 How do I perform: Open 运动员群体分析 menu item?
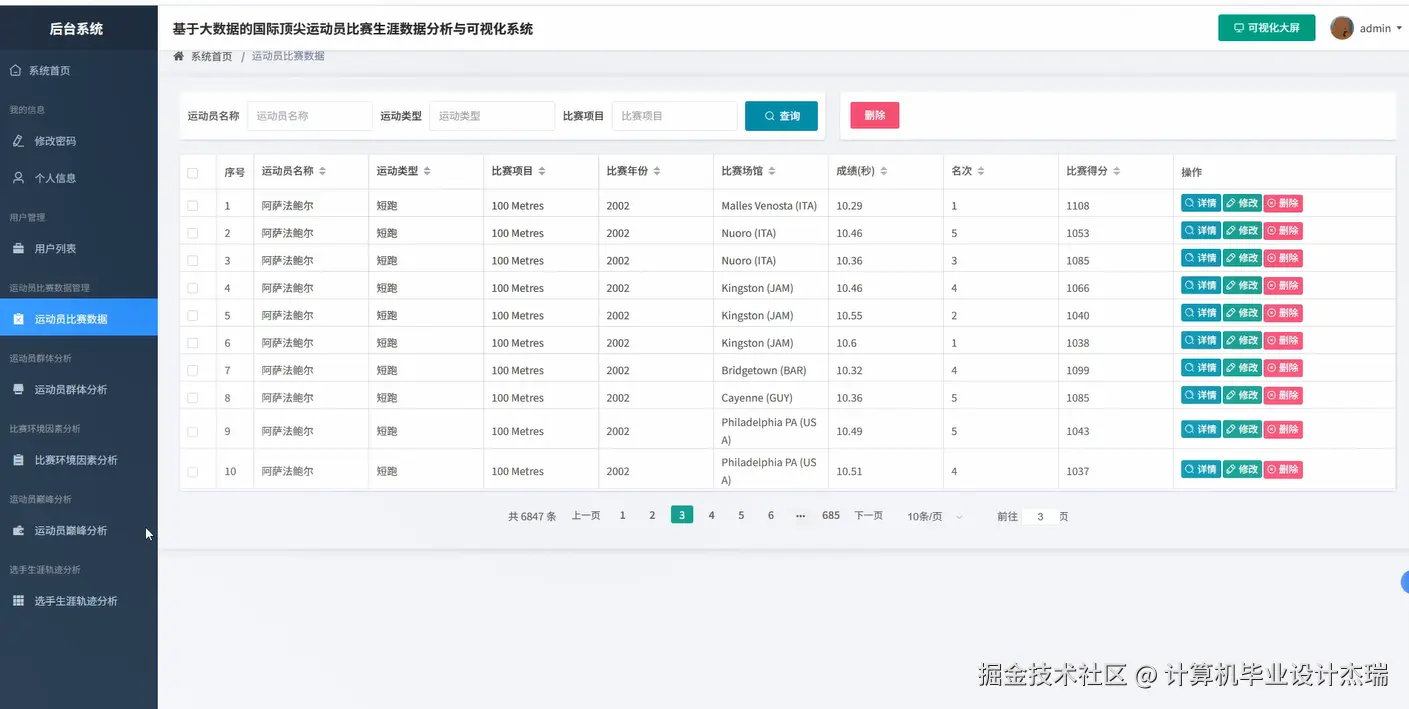(x=78, y=389)
